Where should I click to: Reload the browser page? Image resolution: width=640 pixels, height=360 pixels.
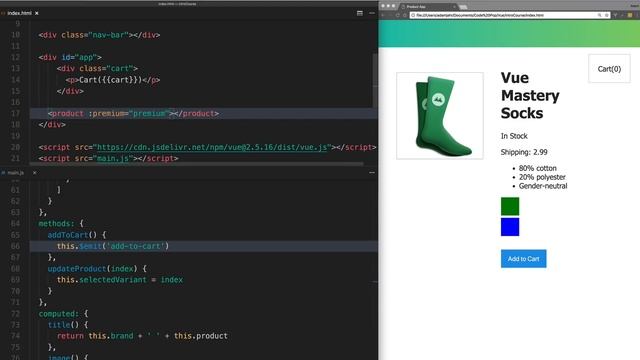tap(398, 15)
